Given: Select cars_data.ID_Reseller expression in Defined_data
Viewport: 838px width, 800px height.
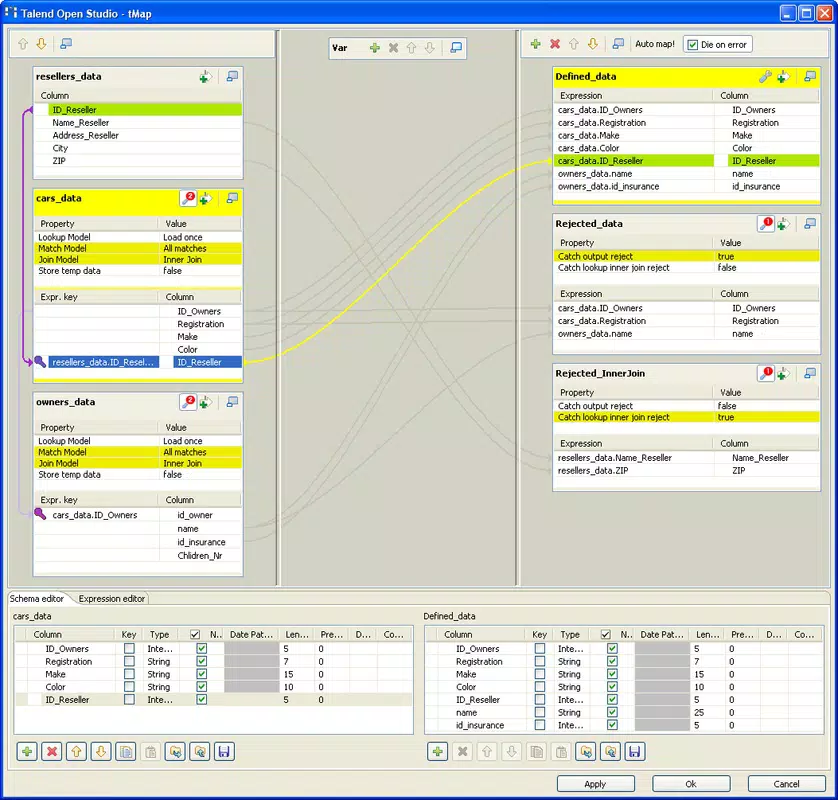Looking at the screenshot, I should (633, 161).
